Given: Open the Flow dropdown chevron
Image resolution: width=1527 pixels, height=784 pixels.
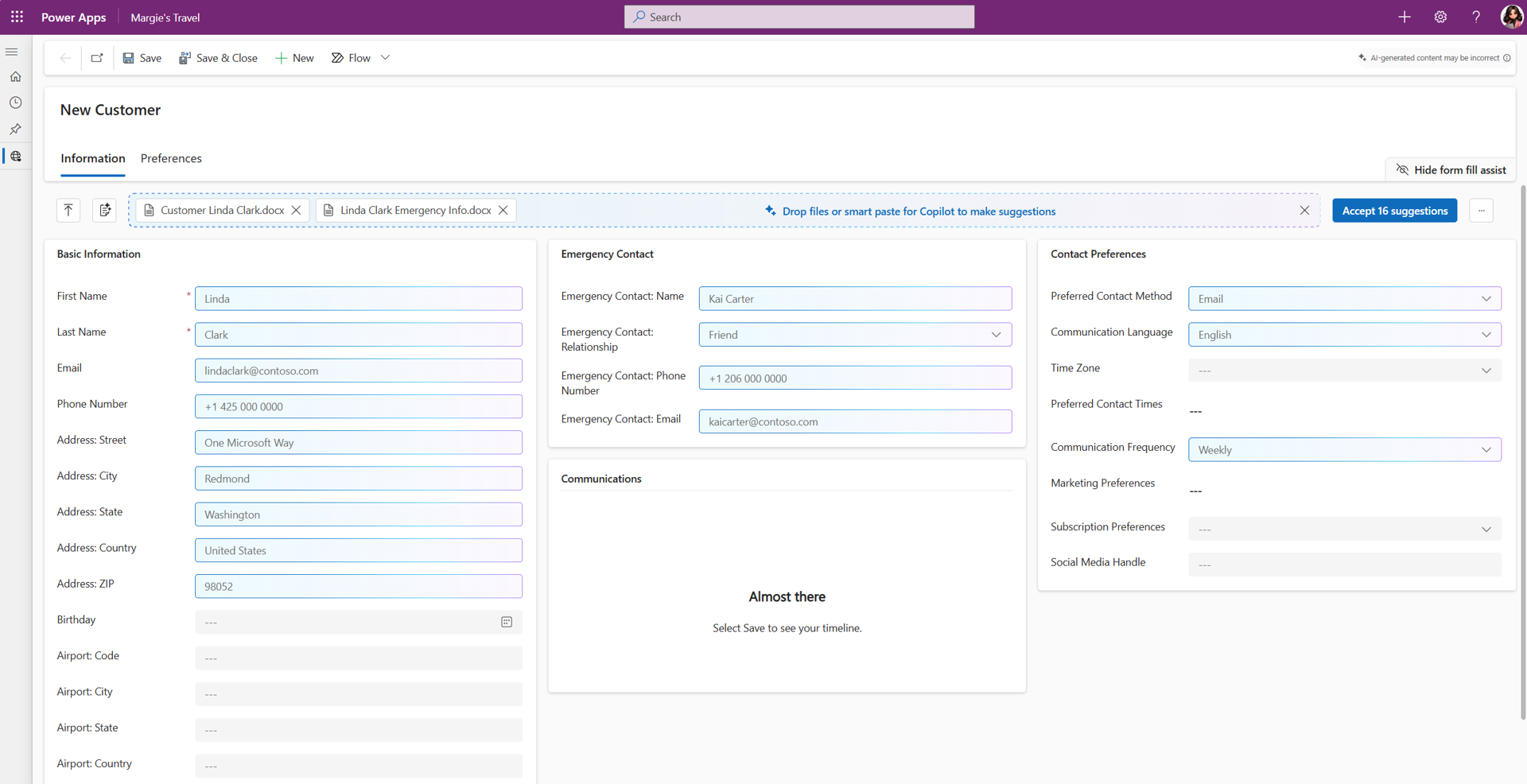Looking at the screenshot, I should tap(385, 57).
